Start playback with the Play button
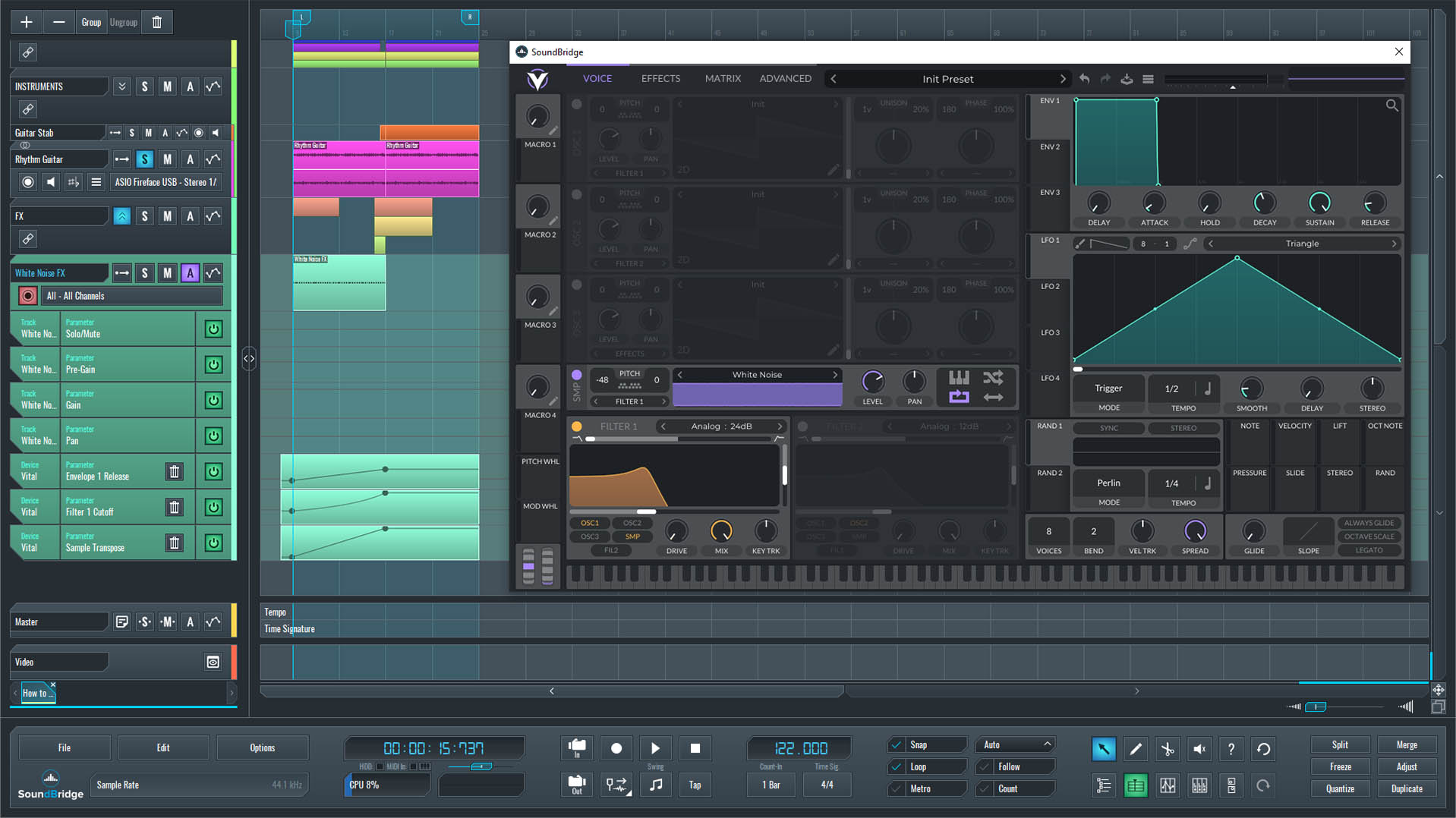The image size is (1456, 818). tap(656, 748)
